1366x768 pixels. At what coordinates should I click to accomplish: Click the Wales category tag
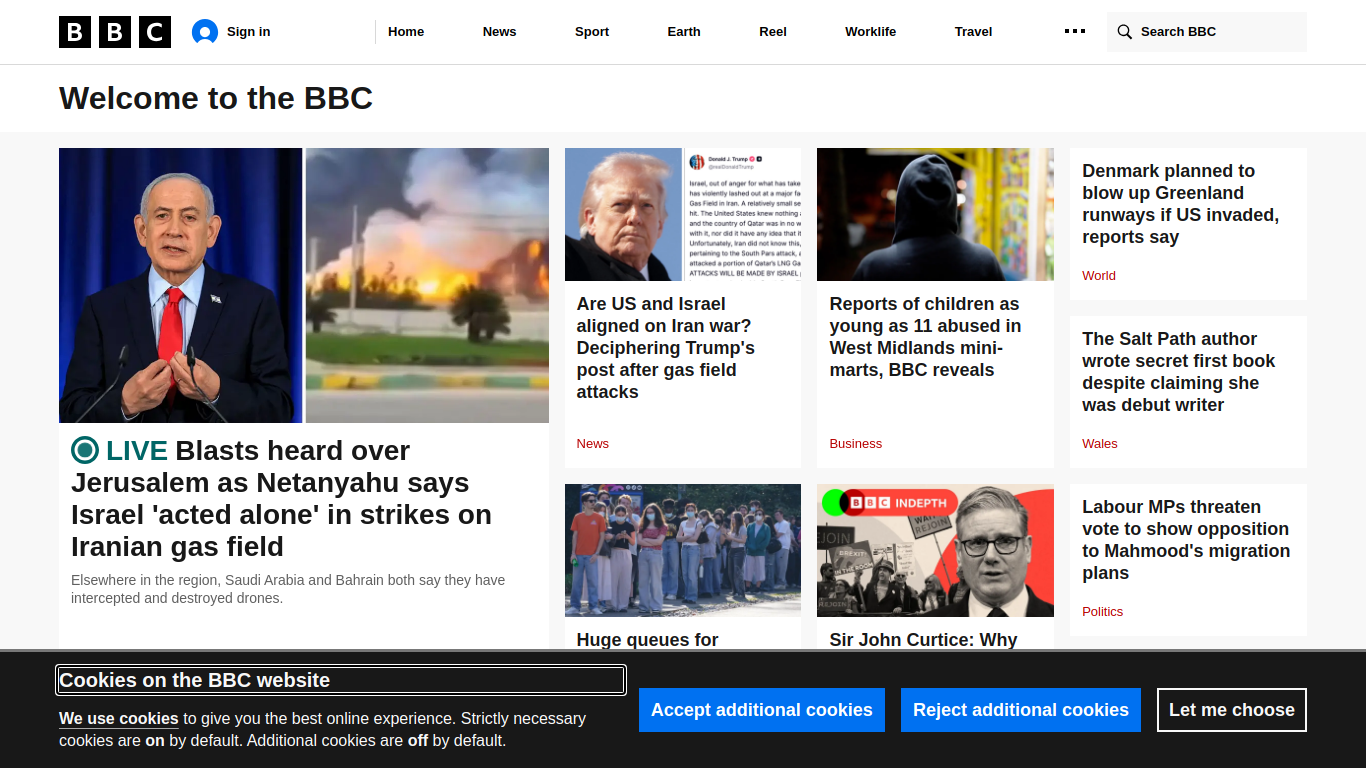[1100, 443]
